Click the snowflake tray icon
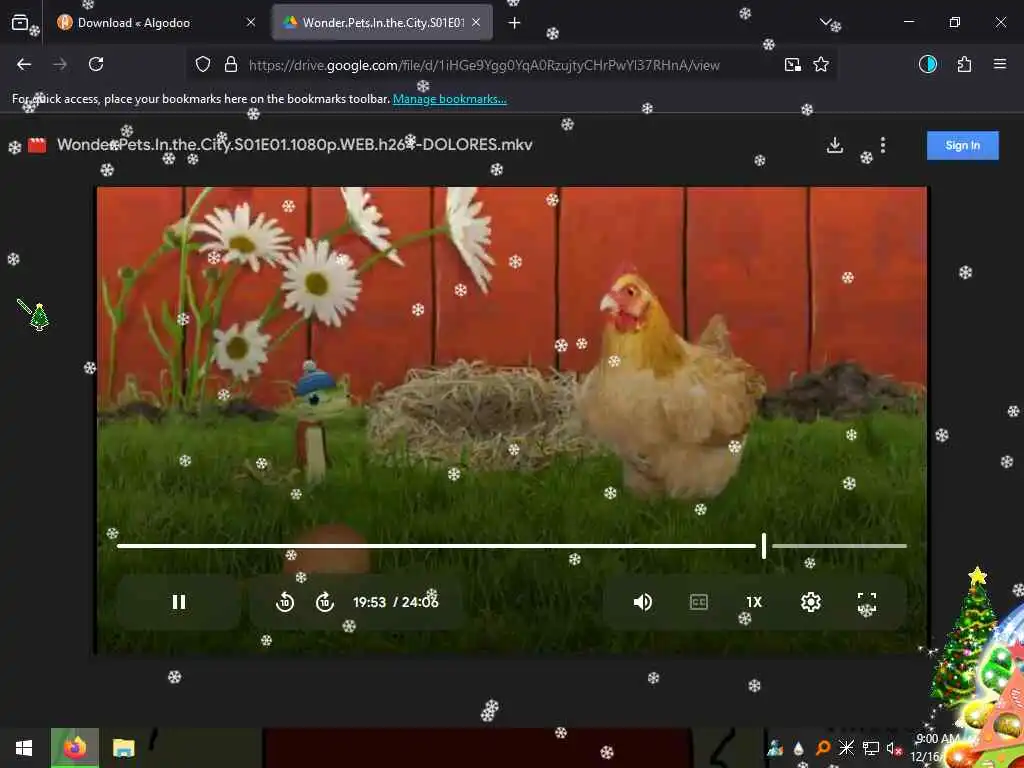The width and height of the screenshot is (1024, 768). [846, 748]
